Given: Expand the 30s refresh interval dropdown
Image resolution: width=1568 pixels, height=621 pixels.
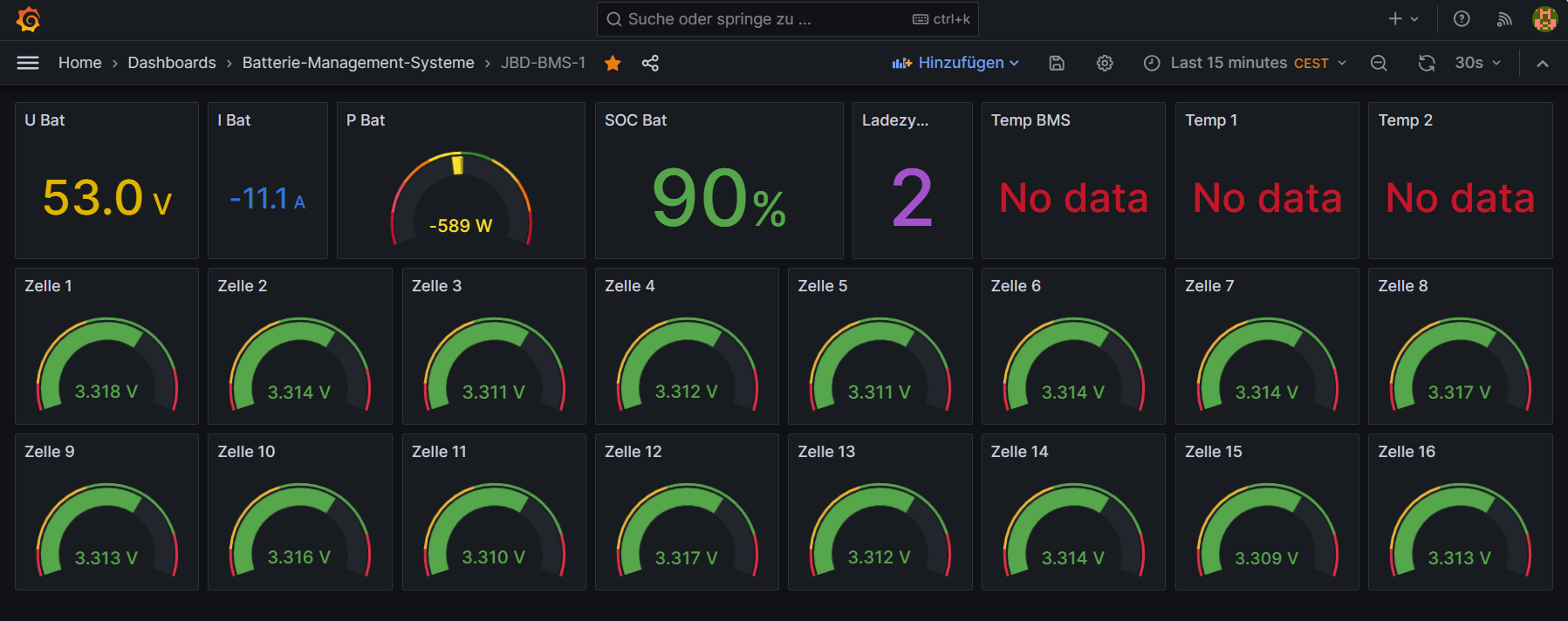Looking at the screenshot, I should click(1477, 63).
